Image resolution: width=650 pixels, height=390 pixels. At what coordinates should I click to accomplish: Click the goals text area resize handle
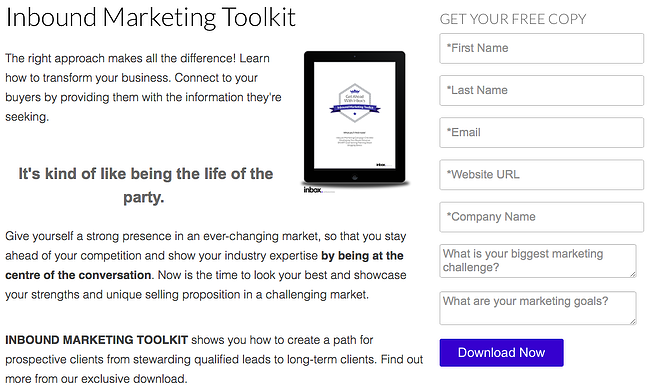(x=633, y=321)
